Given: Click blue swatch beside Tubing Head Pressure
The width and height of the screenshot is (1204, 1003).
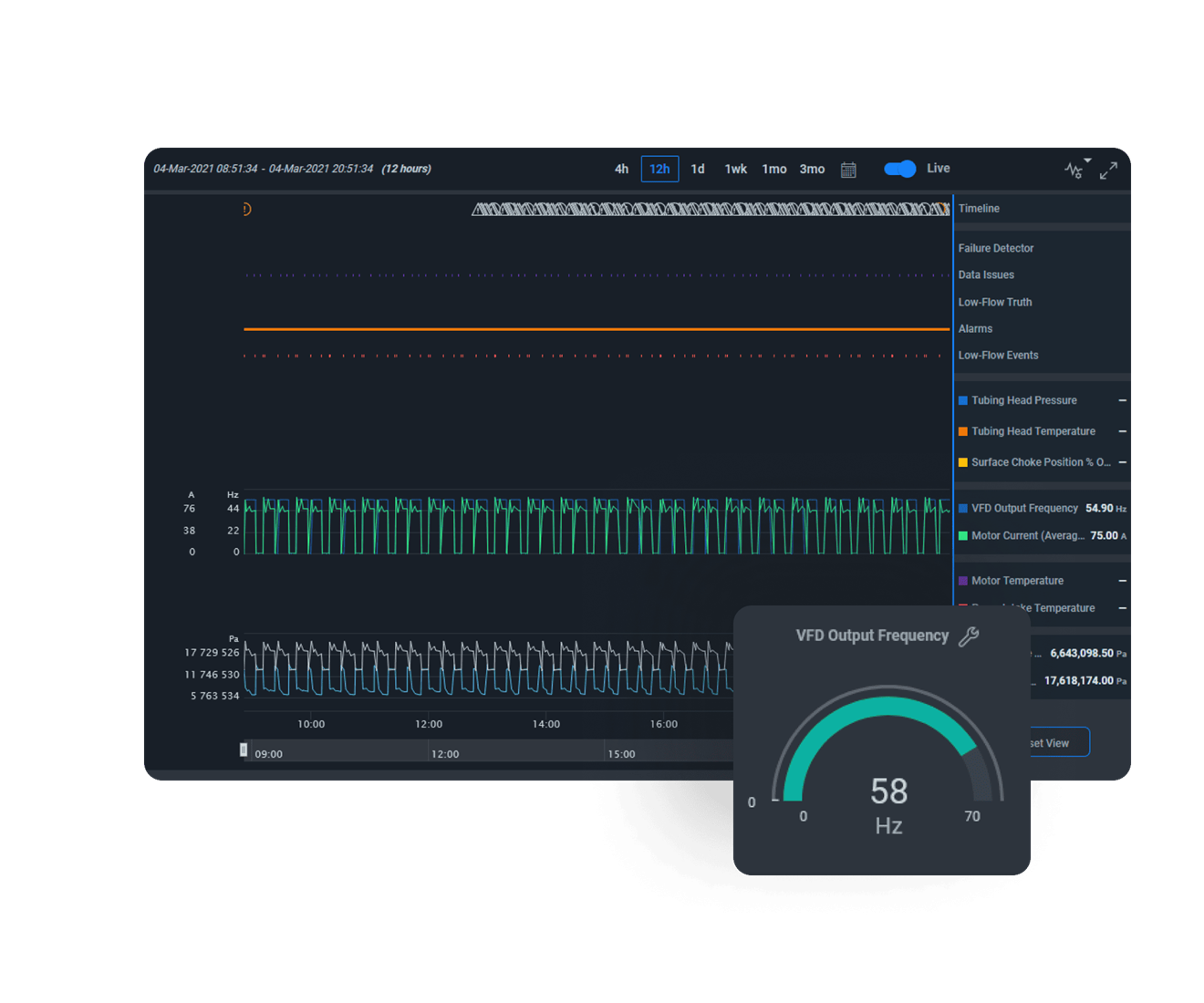Looking at the screenshot, I should 963,400.
